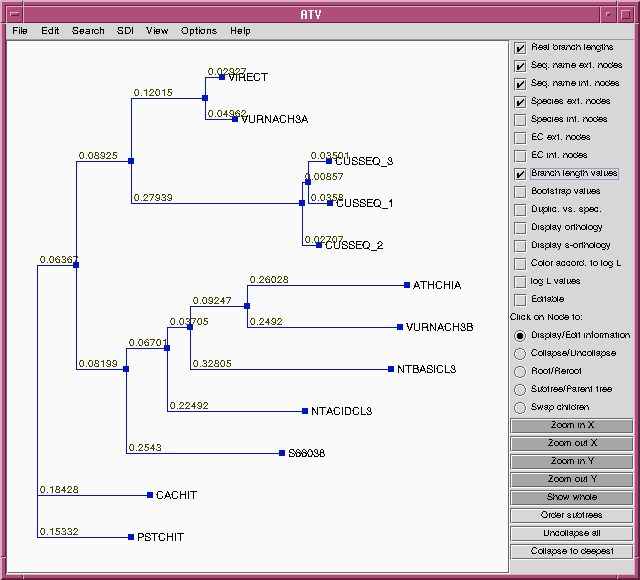The image size is (640, 580).
Task: Click internal node at branch 0.03705
Action: (x=190, y=327)
